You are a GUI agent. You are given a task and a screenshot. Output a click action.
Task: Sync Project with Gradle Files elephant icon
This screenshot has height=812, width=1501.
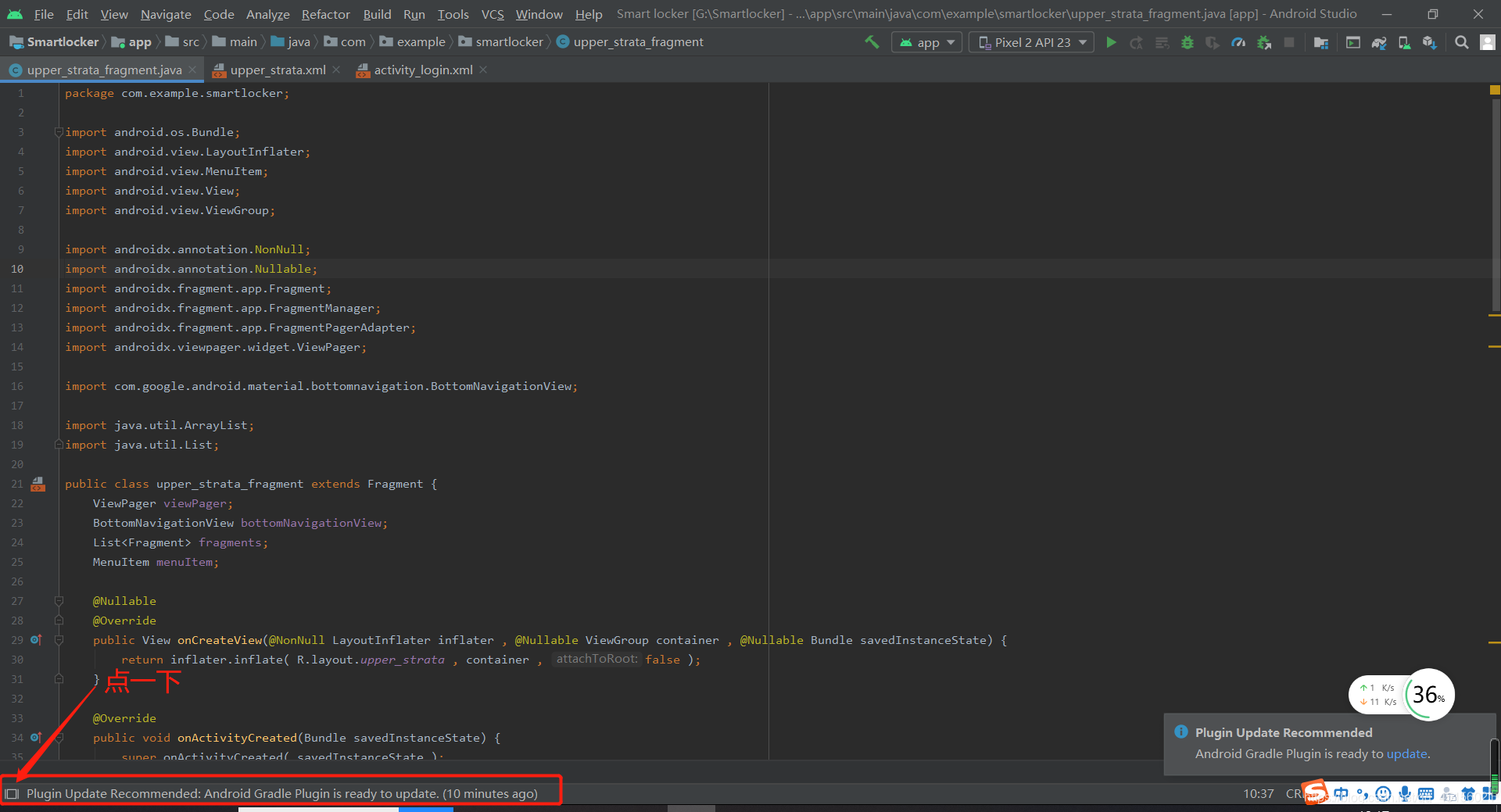(1379, 42)
